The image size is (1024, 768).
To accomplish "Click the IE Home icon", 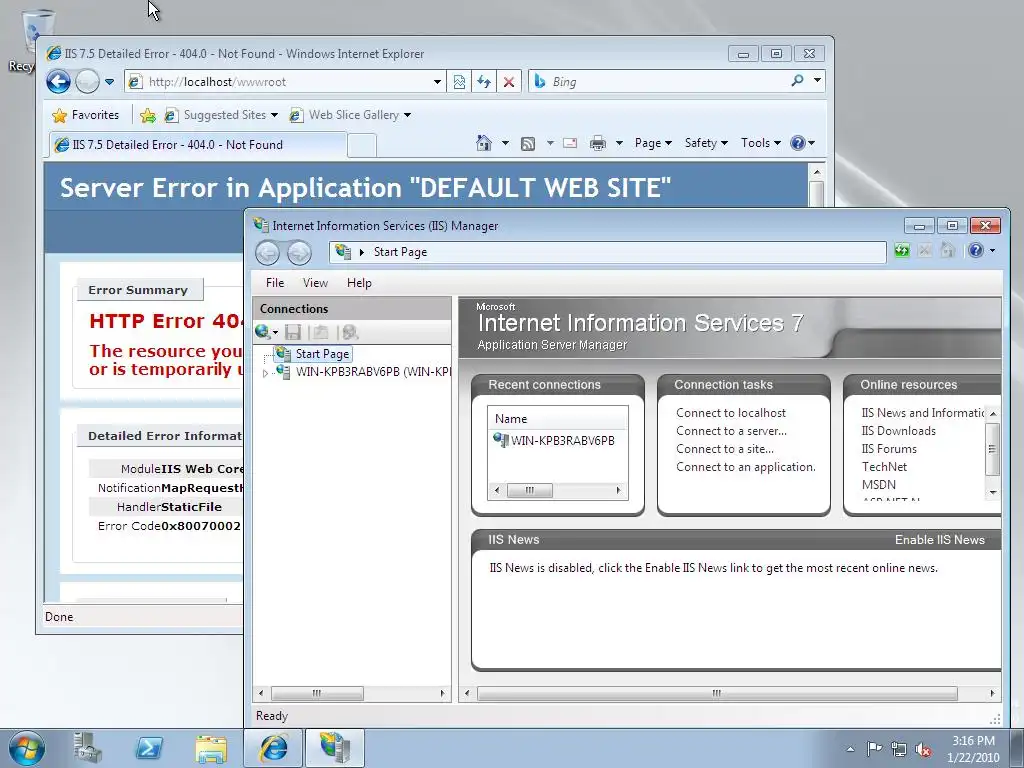I will point(484,143).
